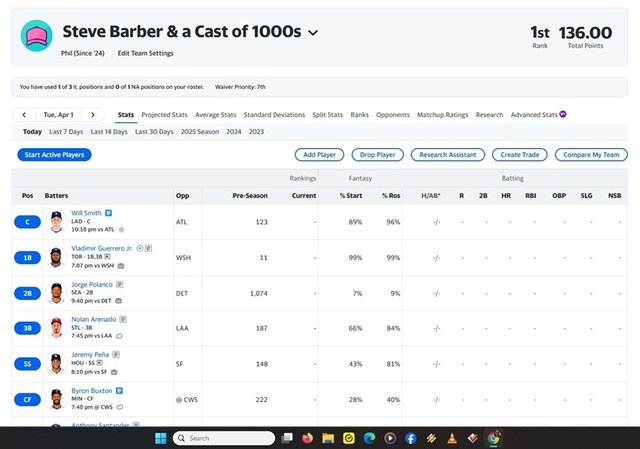The width and height of the screenshot is (640, 449).
Task: Select the 2024 stats filter
Action: point(233,131)
